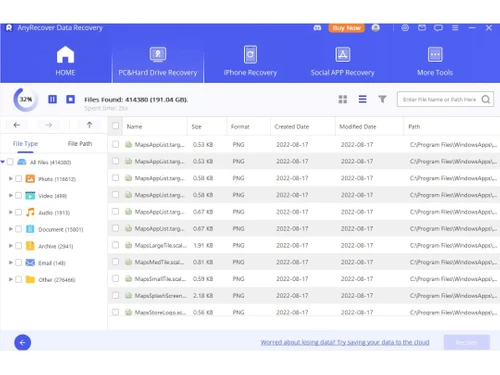Expand the Email tree node
Image resolution: width=500 pixels, height=375 pixels.
coord(11,263)
